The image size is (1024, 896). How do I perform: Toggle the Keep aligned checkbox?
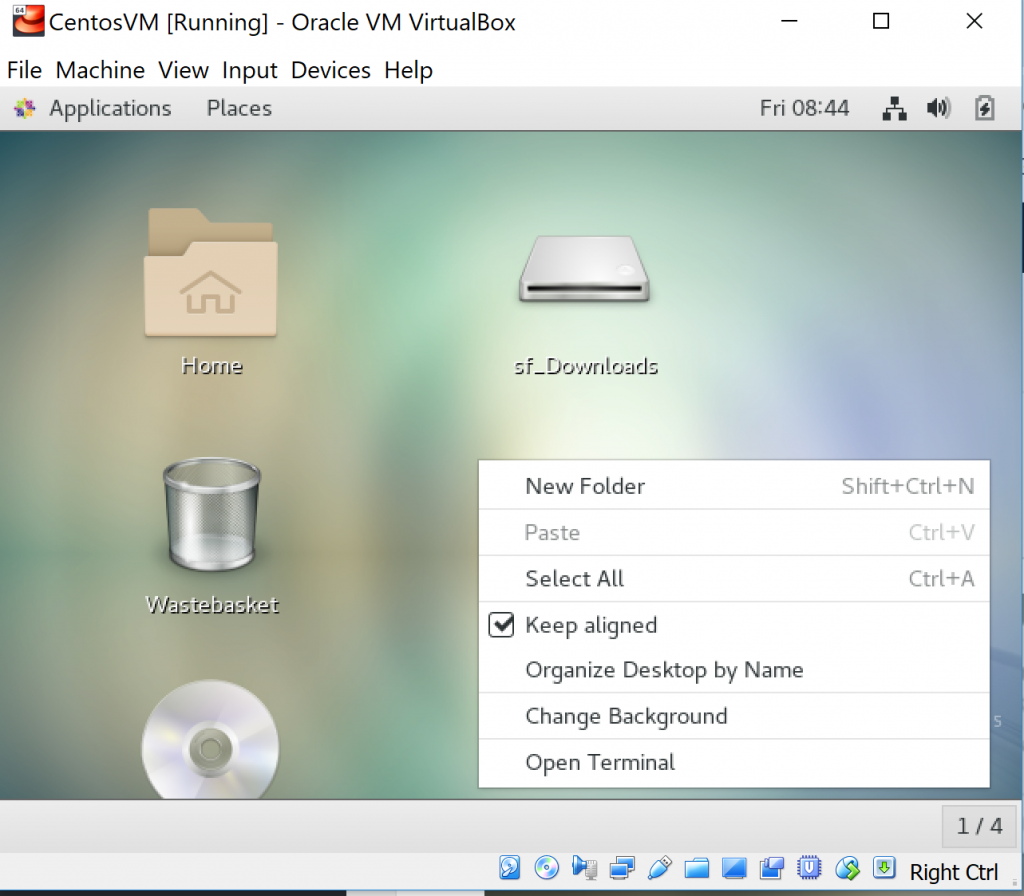coord(501,625)
